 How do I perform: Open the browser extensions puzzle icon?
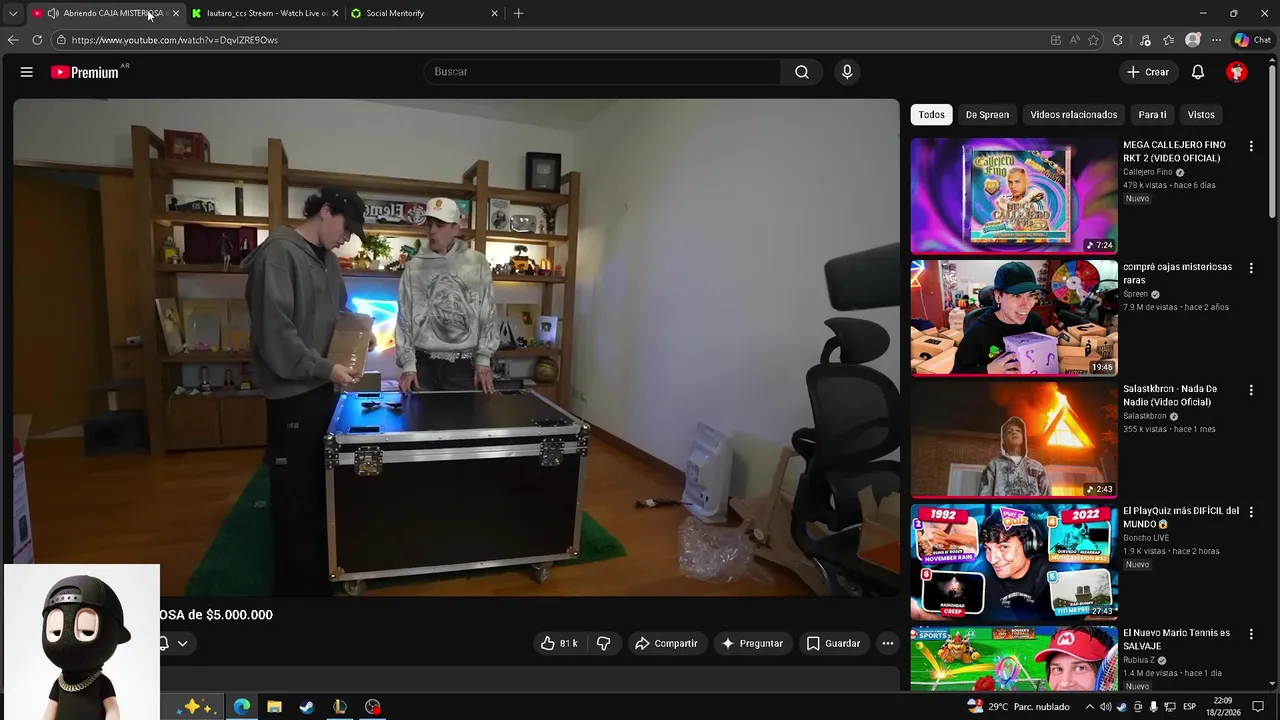tap(1118, 40)
